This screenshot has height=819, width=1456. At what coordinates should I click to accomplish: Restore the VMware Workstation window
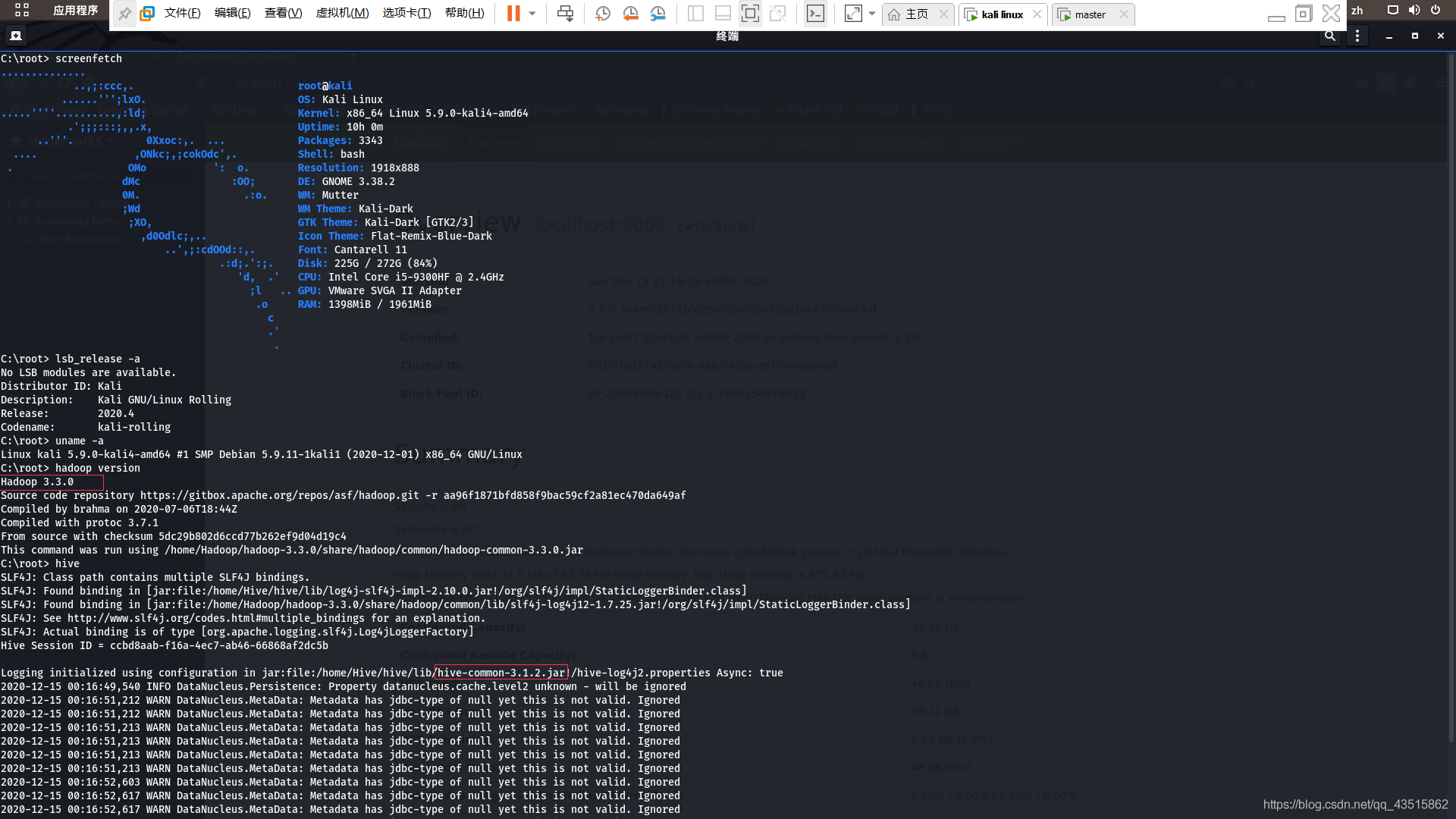[x=1304, y=14]
